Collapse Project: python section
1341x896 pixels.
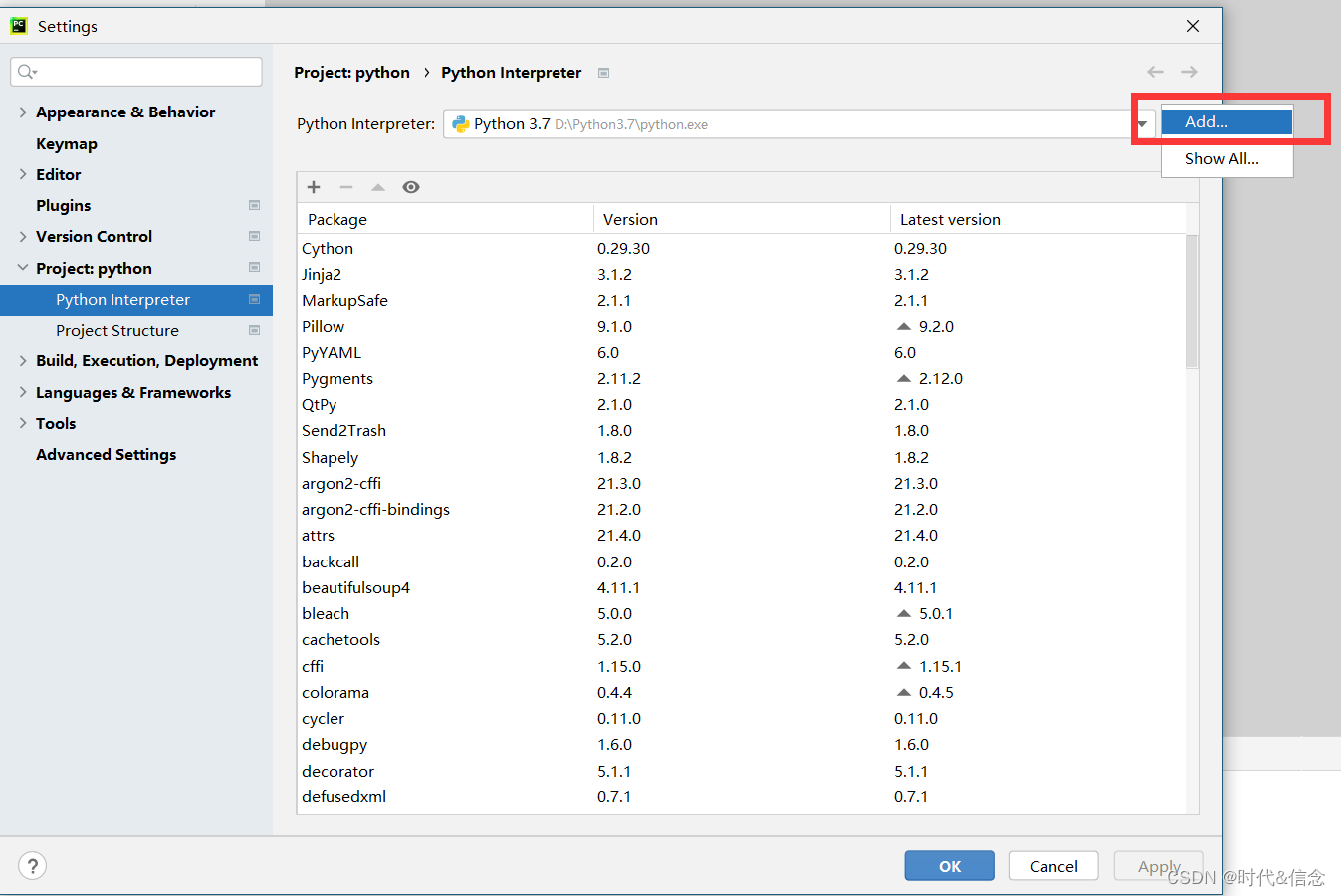(x=22, y=268)
